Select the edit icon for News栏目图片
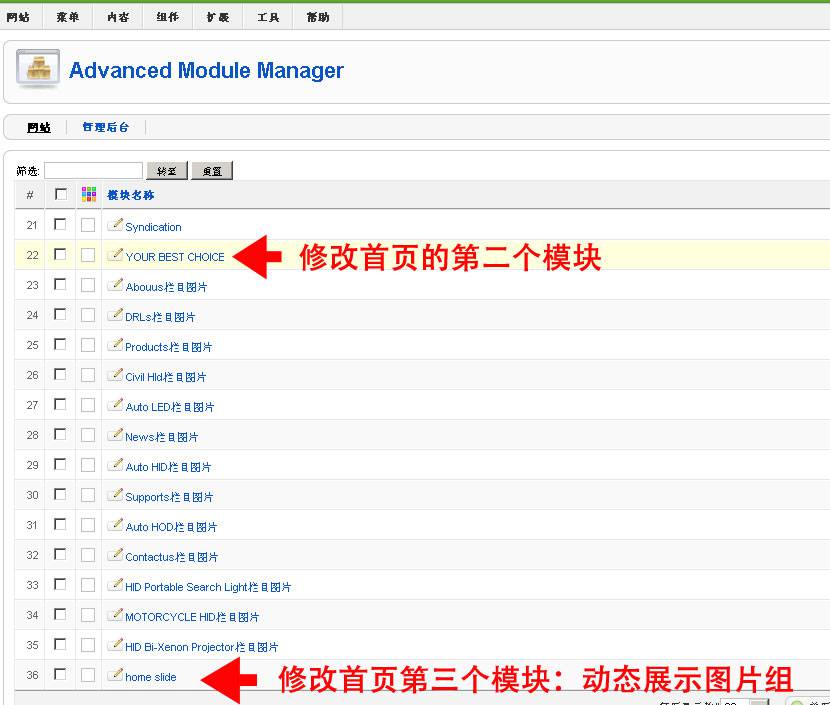The height and width of the screenshot is (705, 830). tap(116, 436)
